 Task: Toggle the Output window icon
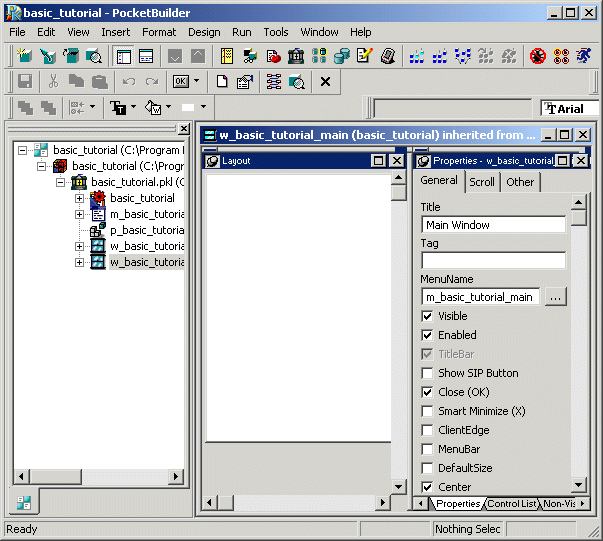[x=146, y=56]
